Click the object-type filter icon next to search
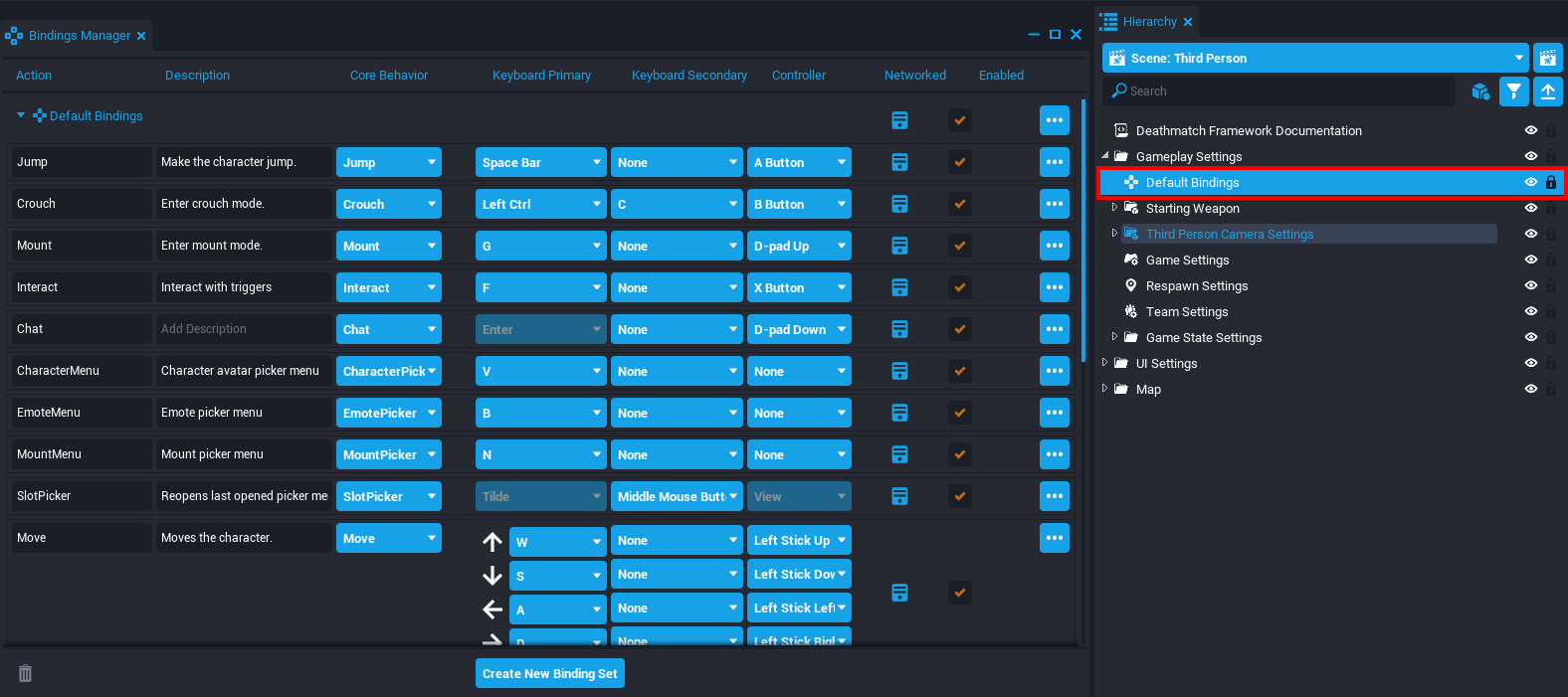The image size is (1568, 697). click(1480, 91)
